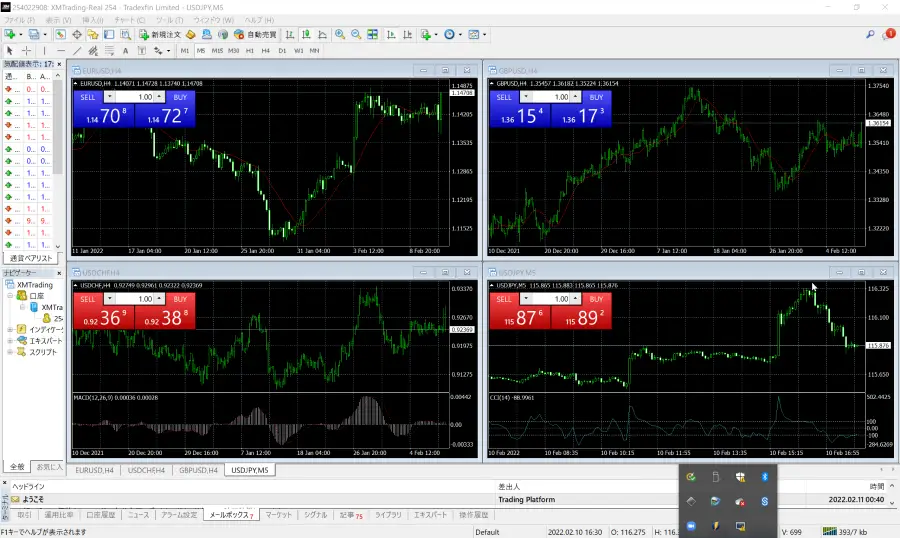
Task: Click the chart zoom out magnifier icon
Action: click(355, 34)
